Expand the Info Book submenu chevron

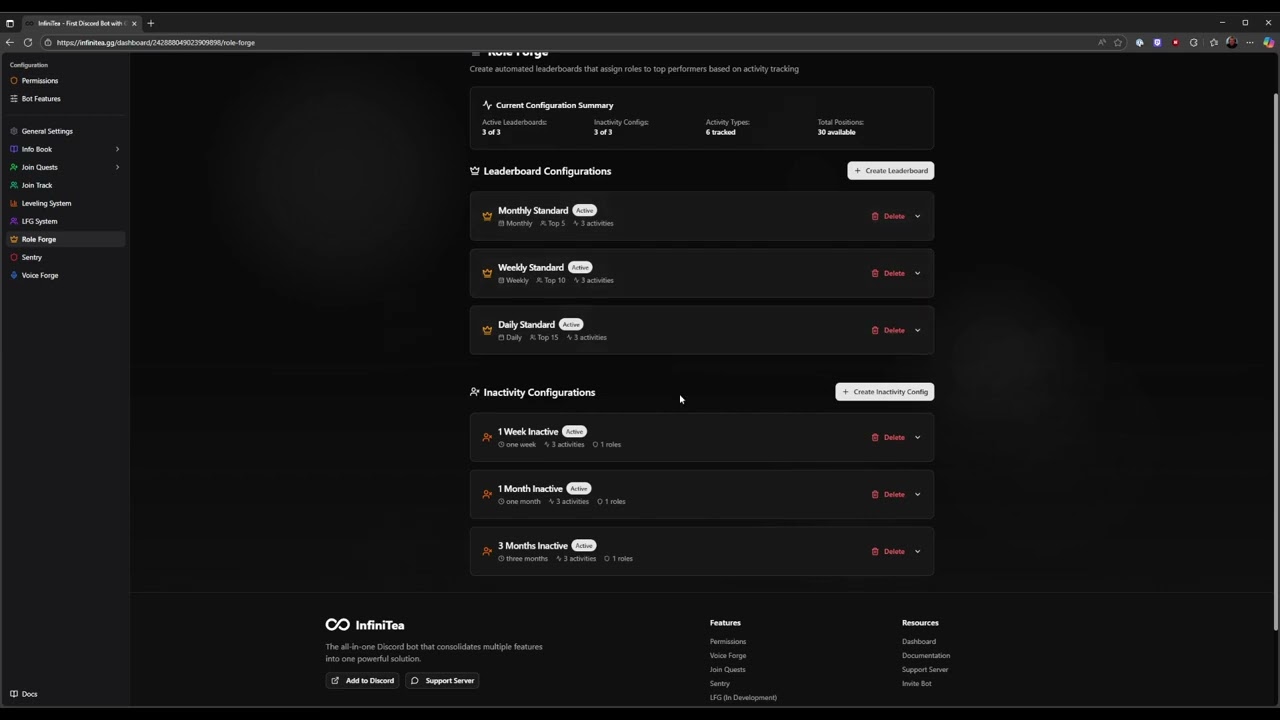tap(117, 149)
